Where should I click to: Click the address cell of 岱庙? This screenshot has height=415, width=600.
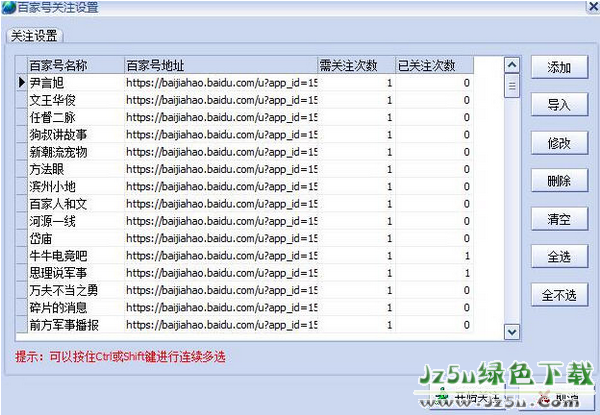[x=221, y=238]
